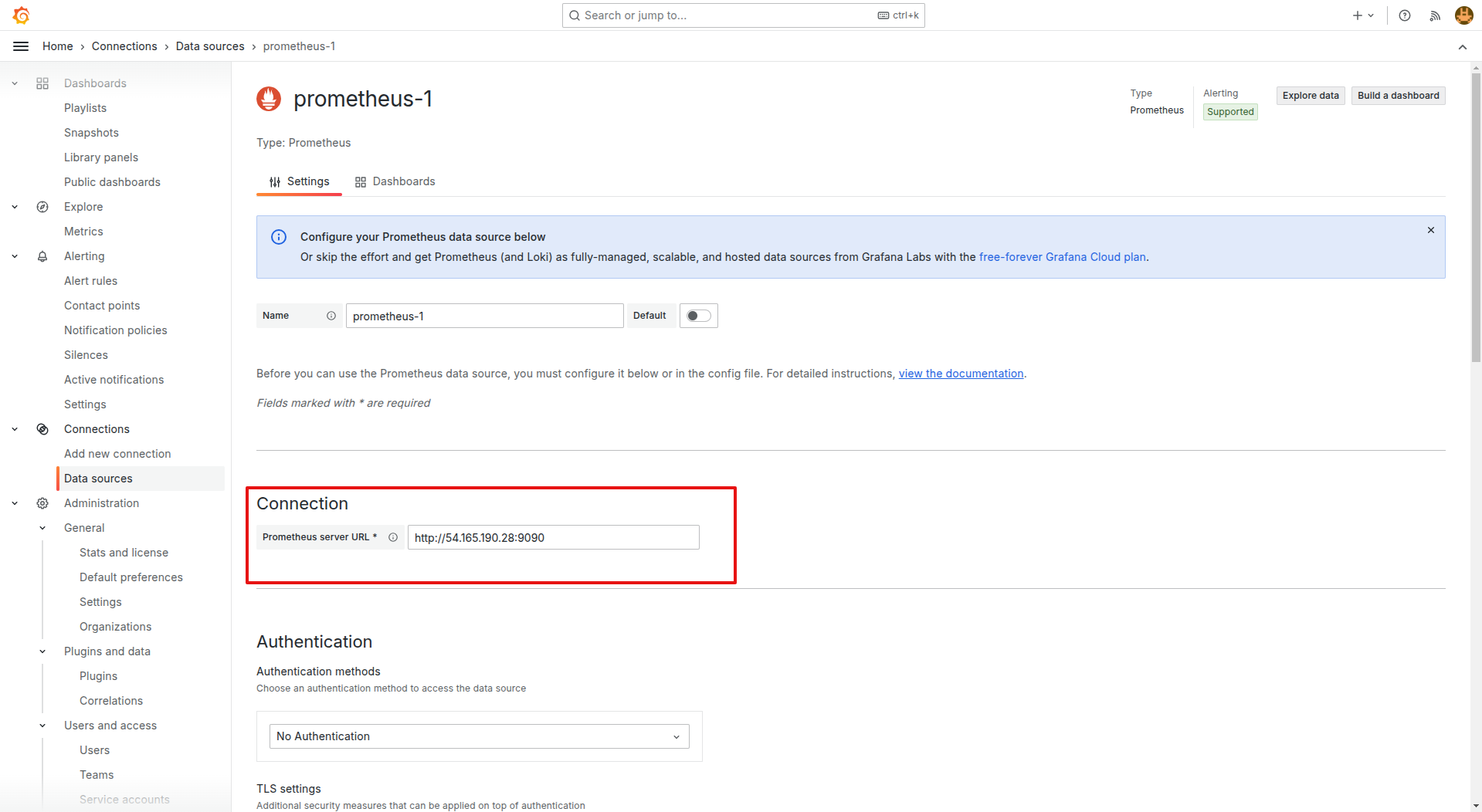The width and height of the screenshot is (1482, 812).
Task: Open Metrics under Explore in sidebar
Action: pos(83,232)
